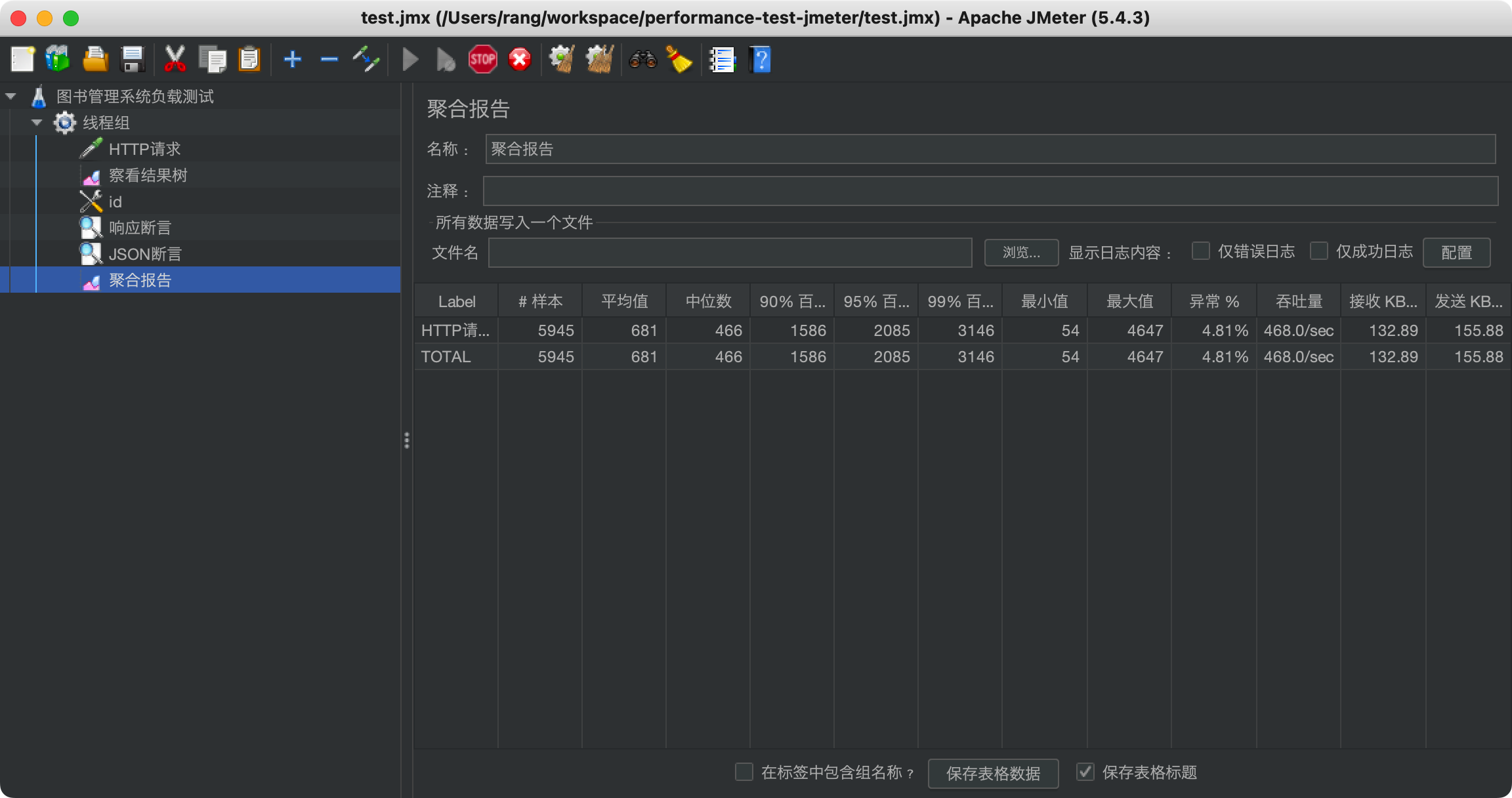Click the Start test run icon
1512x798 pixels.
point(410,60)
